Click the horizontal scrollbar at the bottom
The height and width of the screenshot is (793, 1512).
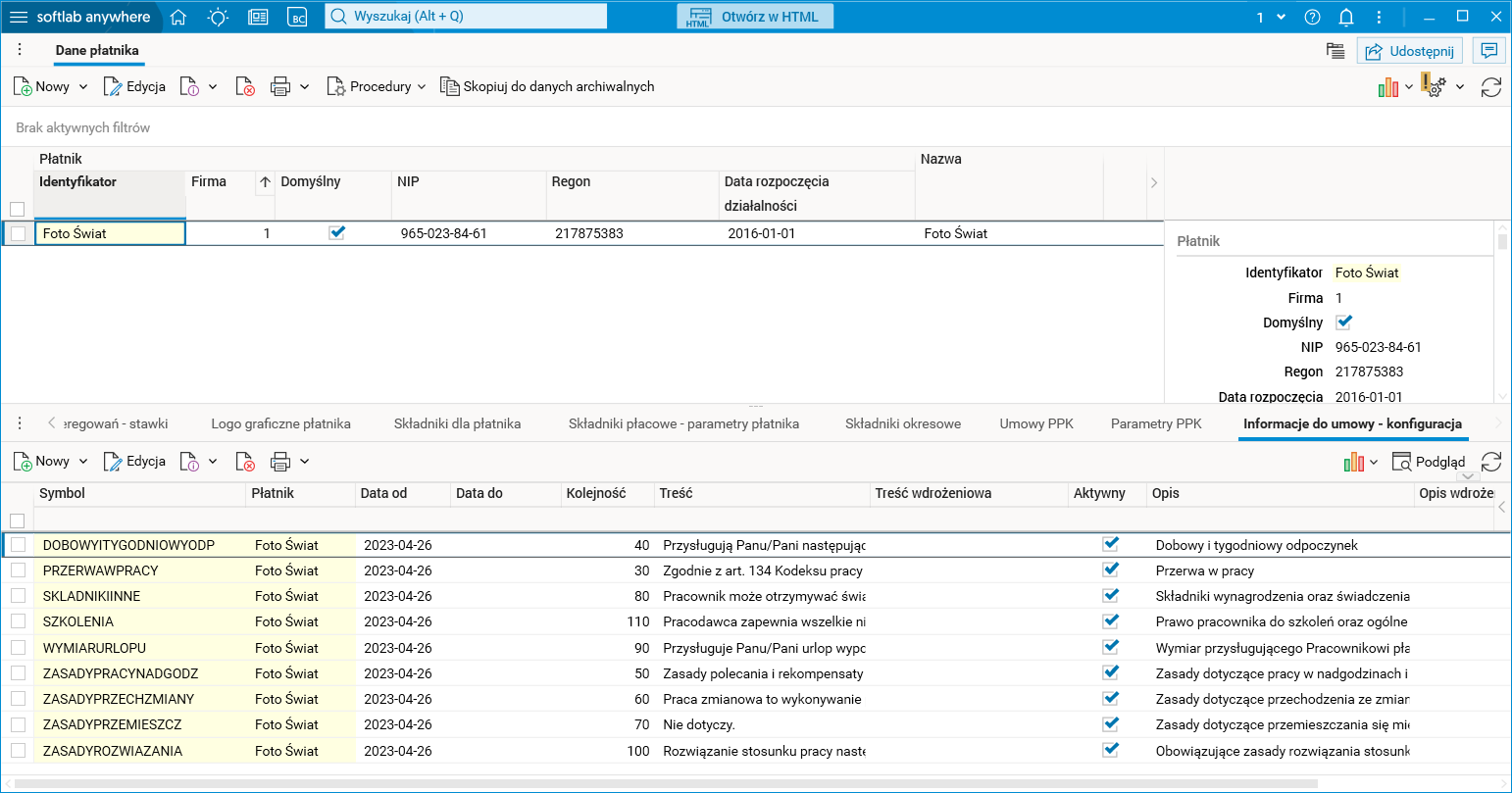pos(667,782)
